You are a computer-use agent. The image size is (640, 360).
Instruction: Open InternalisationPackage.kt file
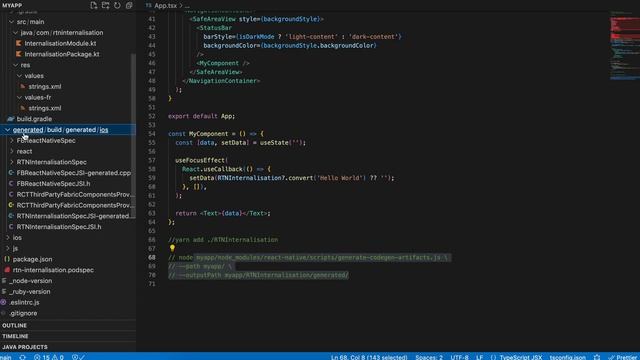62,54
